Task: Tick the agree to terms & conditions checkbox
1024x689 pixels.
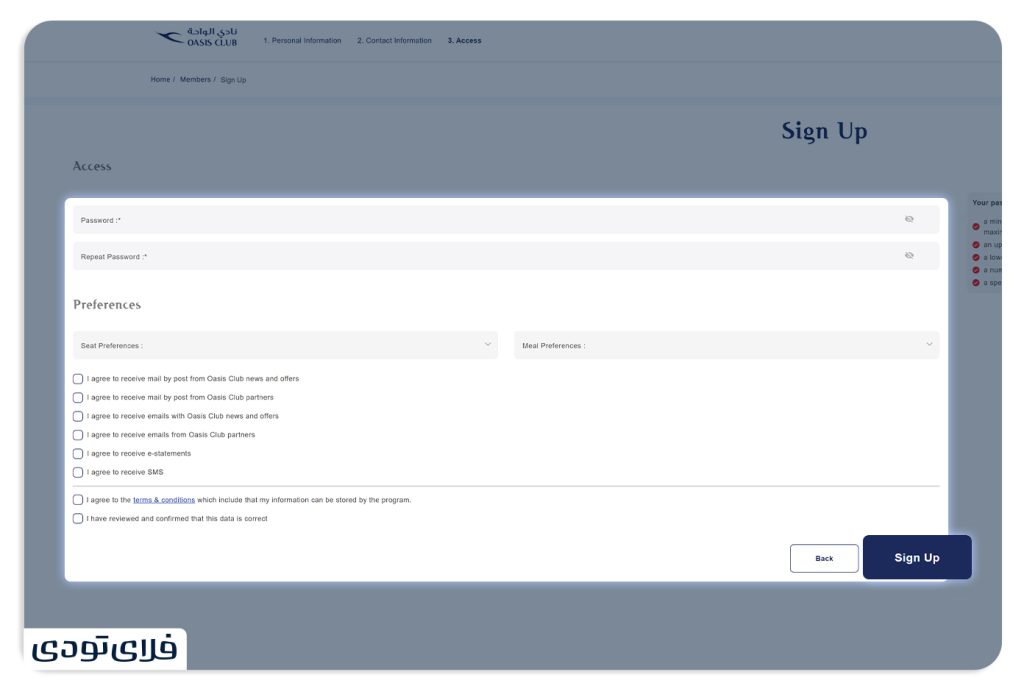Action: (78, 500)
